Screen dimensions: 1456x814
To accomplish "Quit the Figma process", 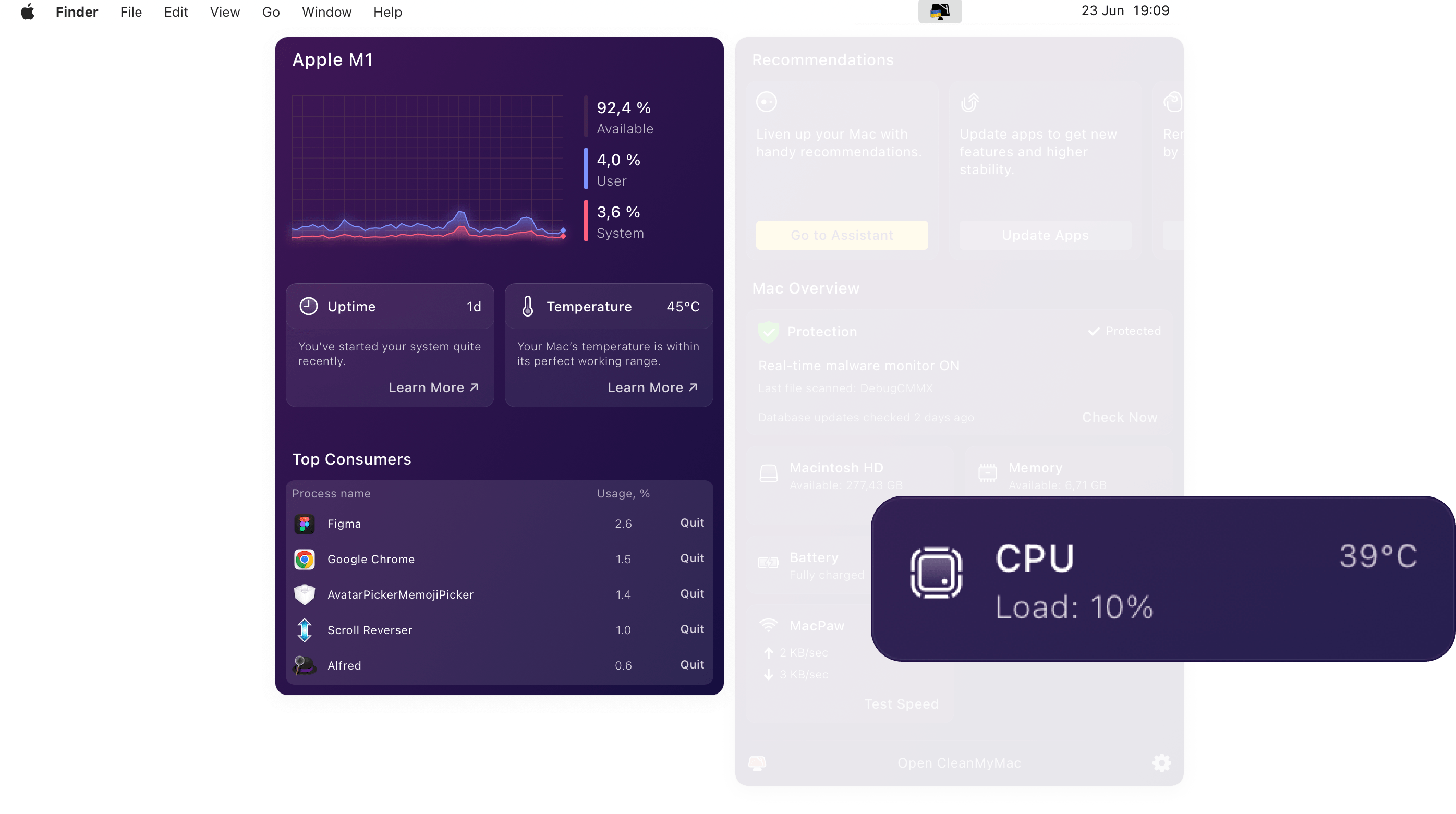I will pyautogui.click(x=692, y=523).
